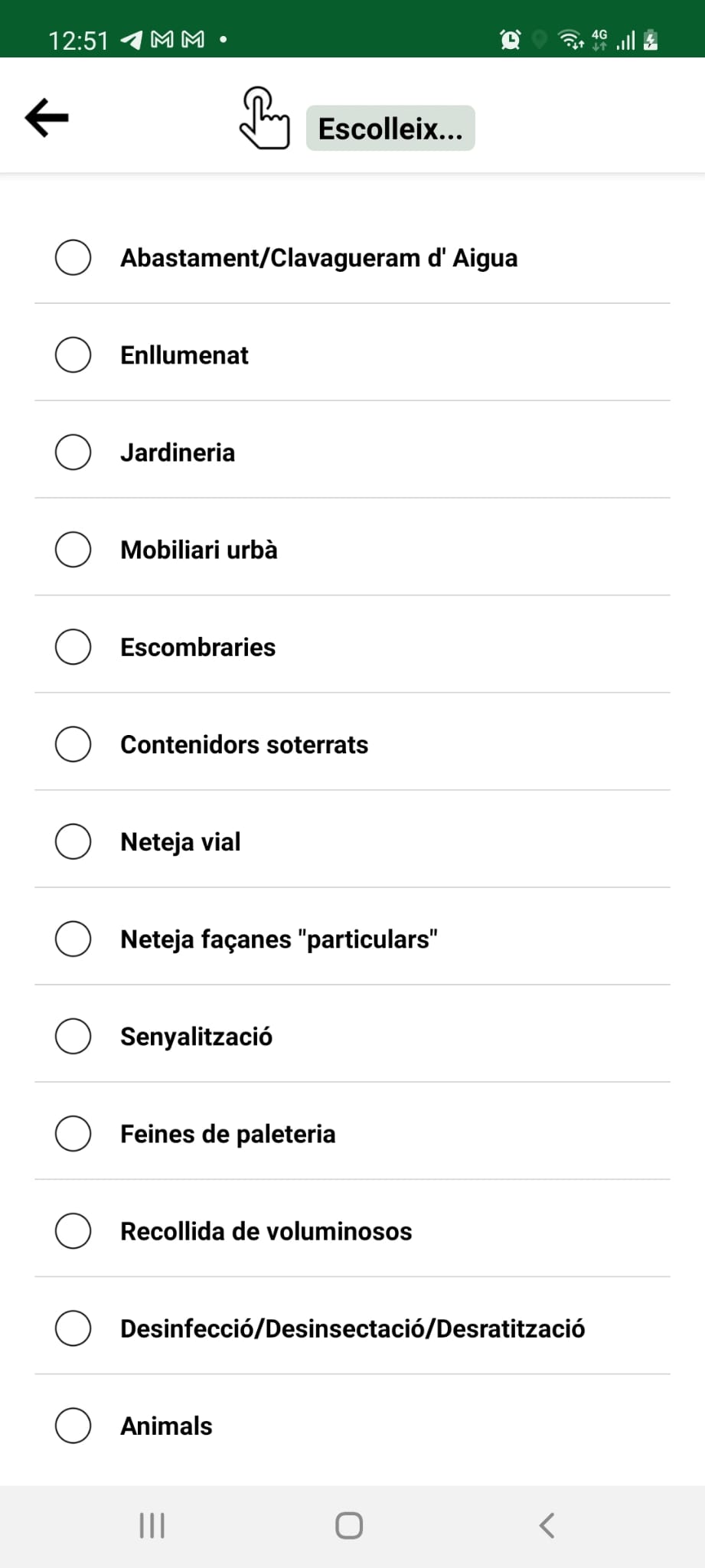The width and height of the screenshot is (705, 1568).
Task: Tap the Telegram notification icon
Action: pyautogui.click(x=132, y=40)
